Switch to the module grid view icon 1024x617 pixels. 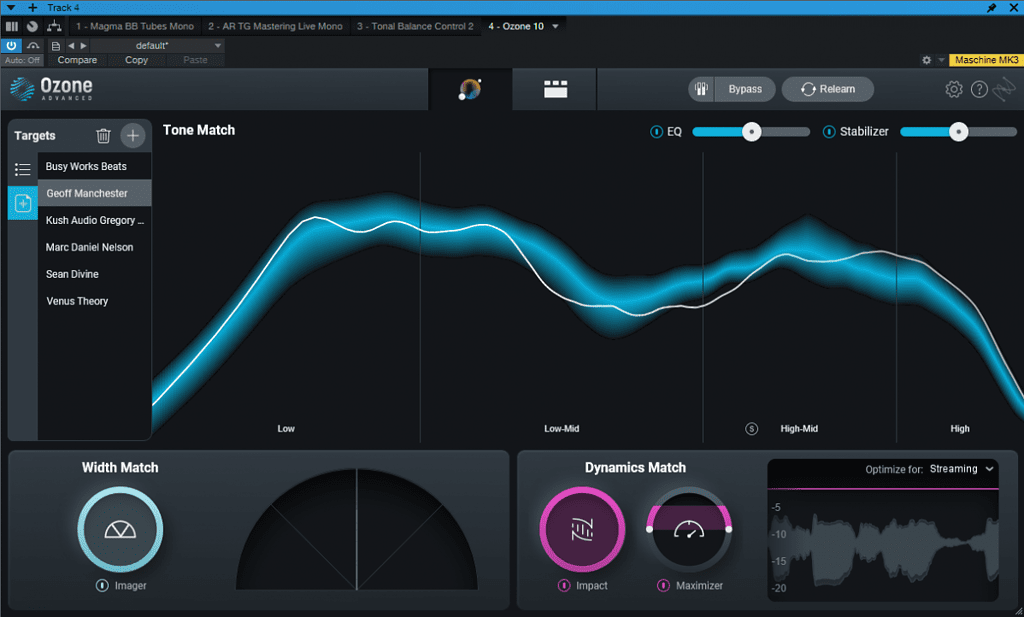pyautogui.click(x=555, y=90)
